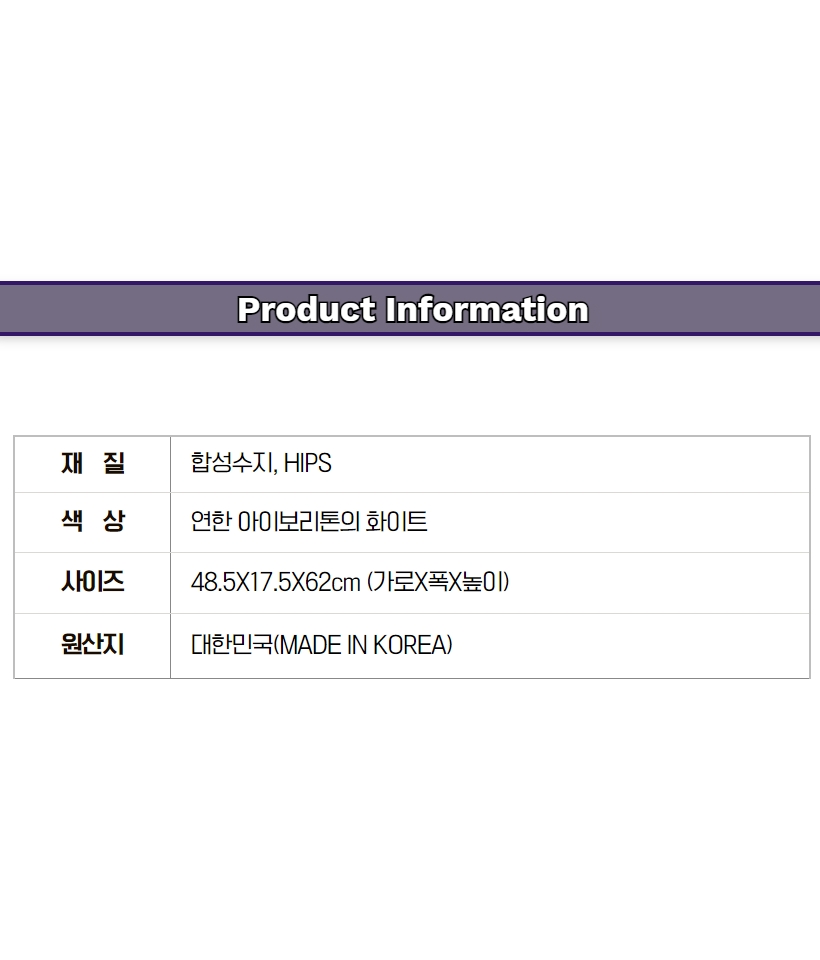Select the 원산지 label cell
The image size is (820, 960).
[x=92, y=645]
